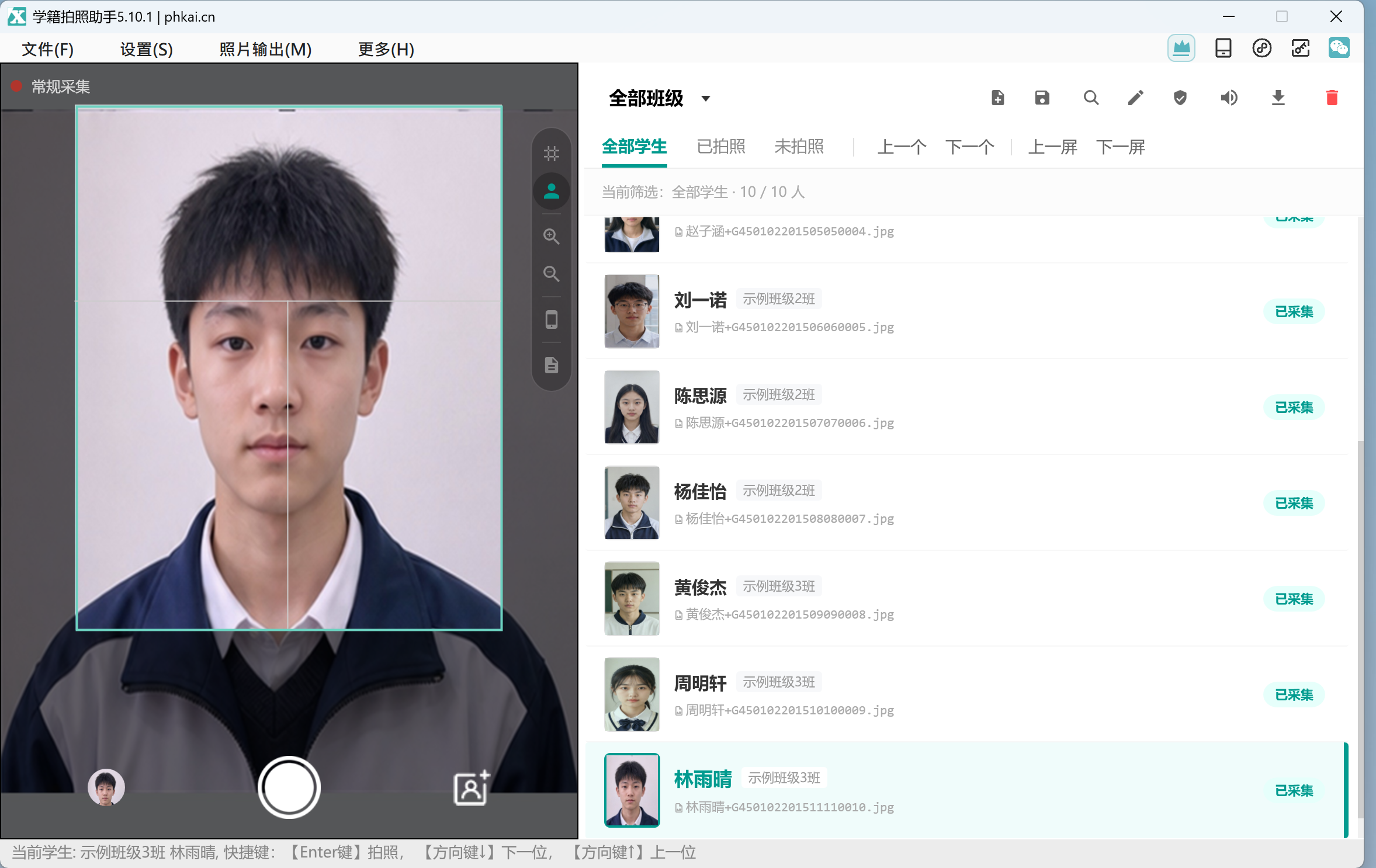Click 陈思源's photo thumbnail
Image resolution: width=1376 pixels, height=868 pixels.
click(x=632, y=407)
